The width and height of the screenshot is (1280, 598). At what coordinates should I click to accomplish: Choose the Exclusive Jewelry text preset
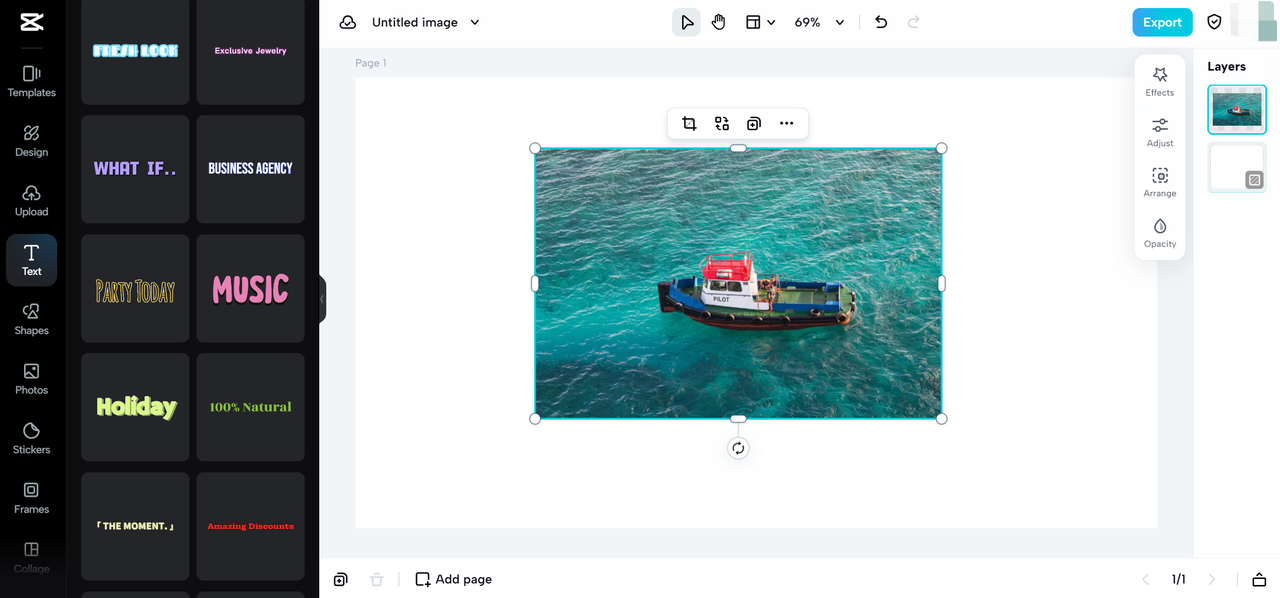click(x=250, y=51)
